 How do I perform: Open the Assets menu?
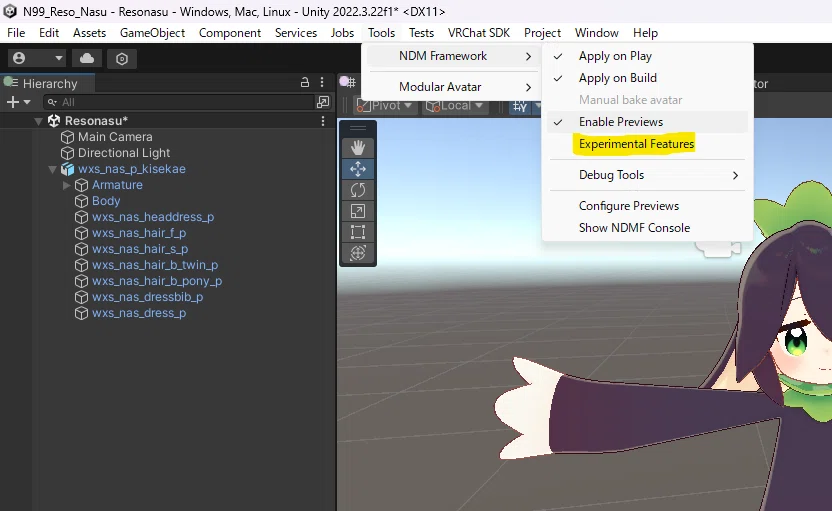[89, 33]
